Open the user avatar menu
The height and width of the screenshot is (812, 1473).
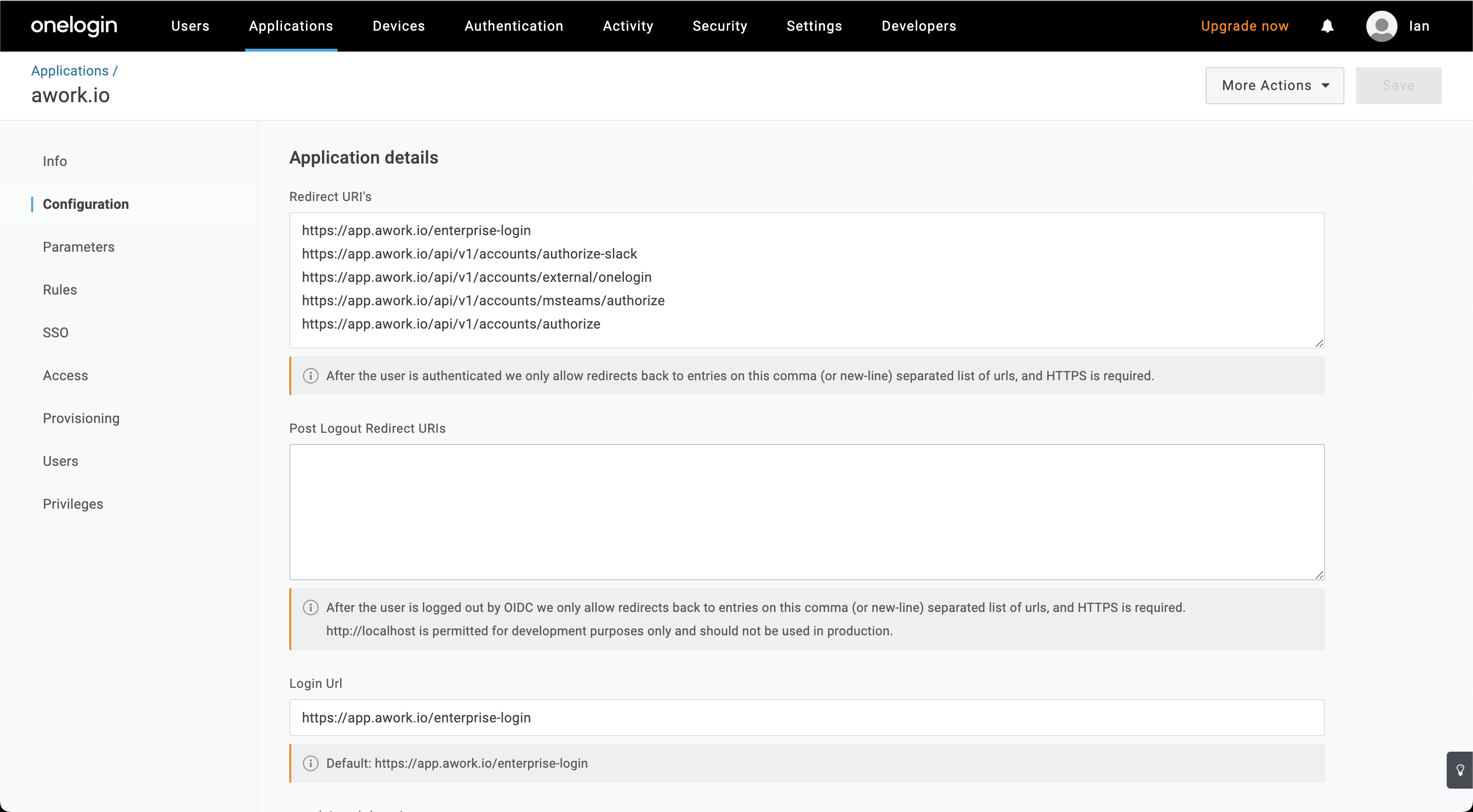point(1381,26)
